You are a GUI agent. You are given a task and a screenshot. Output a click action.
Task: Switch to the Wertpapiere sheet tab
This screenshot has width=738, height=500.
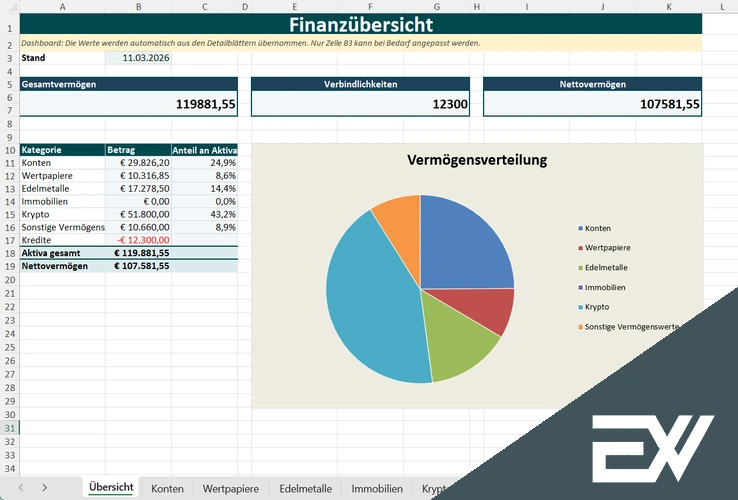(230, 488)
